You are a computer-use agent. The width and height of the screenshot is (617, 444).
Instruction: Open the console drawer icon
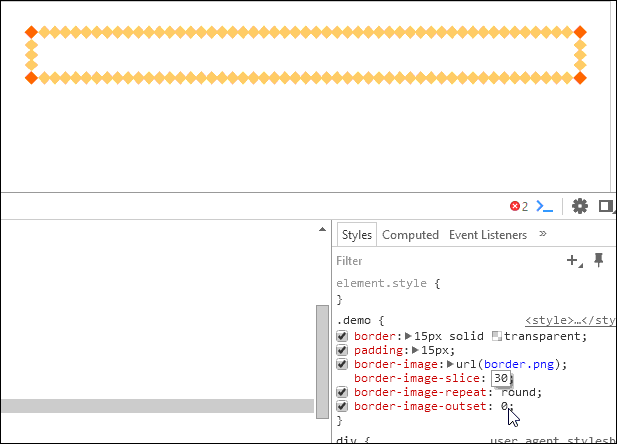tap(545, 206)
